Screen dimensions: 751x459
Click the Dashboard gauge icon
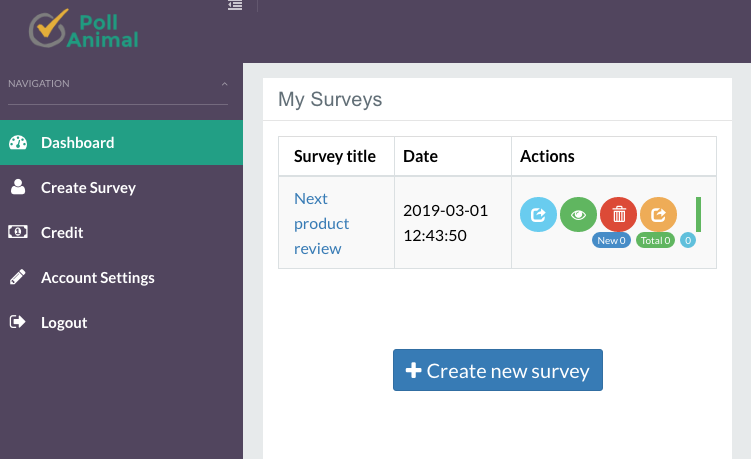(x=18, y=143)
